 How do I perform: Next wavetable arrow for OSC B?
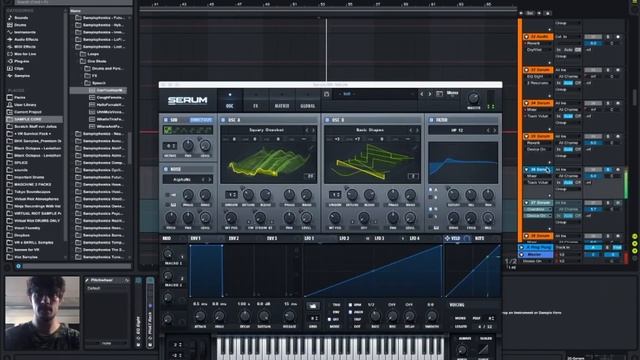coord(417,130)
